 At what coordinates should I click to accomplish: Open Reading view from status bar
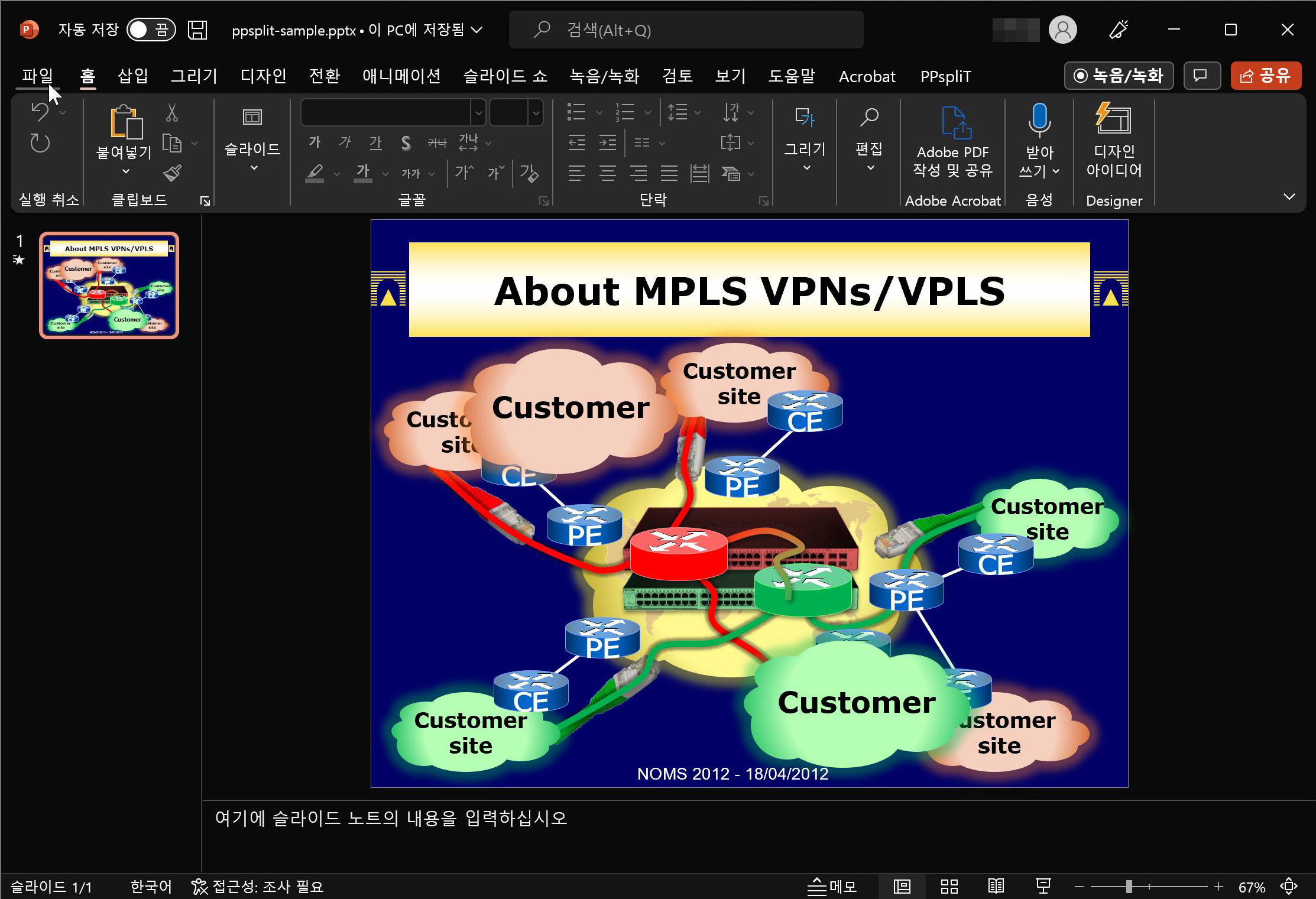point(996,886)
